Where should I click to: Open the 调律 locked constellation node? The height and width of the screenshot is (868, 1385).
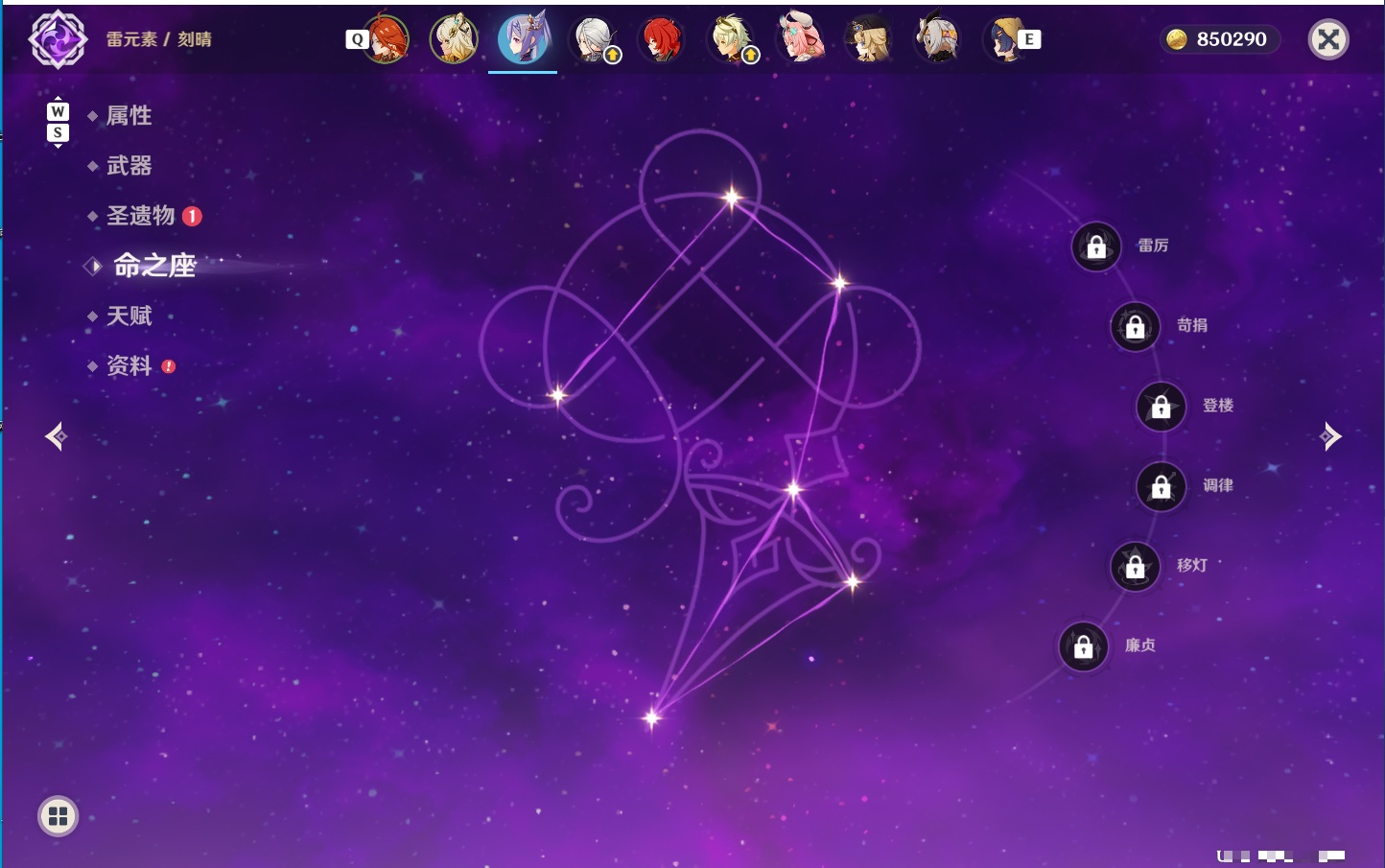click(1162, 486)
